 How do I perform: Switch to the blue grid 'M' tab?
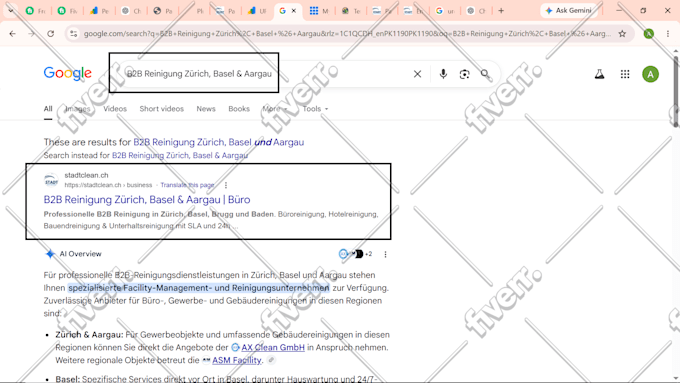click(x=319, y=11)
